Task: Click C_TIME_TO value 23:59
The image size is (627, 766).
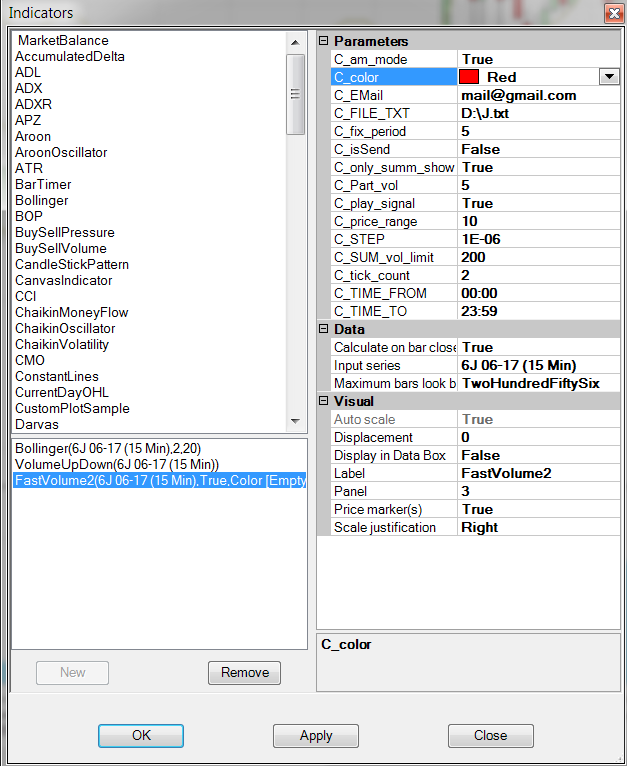Action: [539, 311]
